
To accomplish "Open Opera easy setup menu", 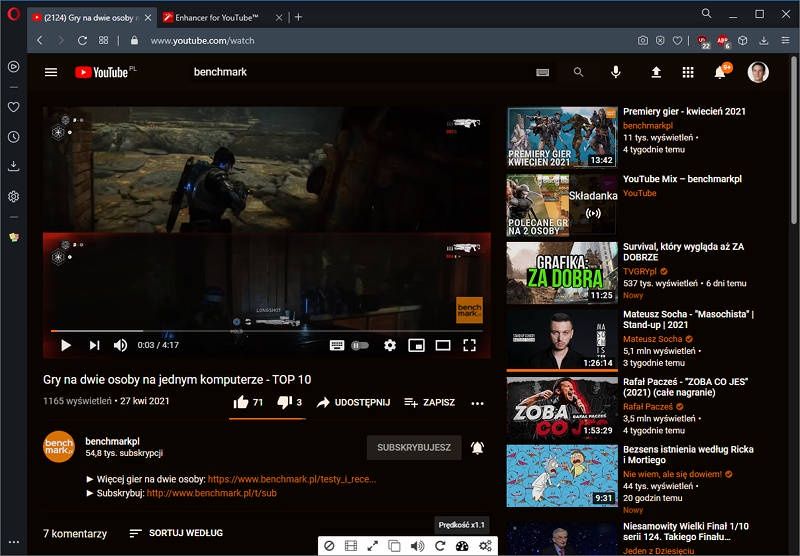I will coord(785,40).
